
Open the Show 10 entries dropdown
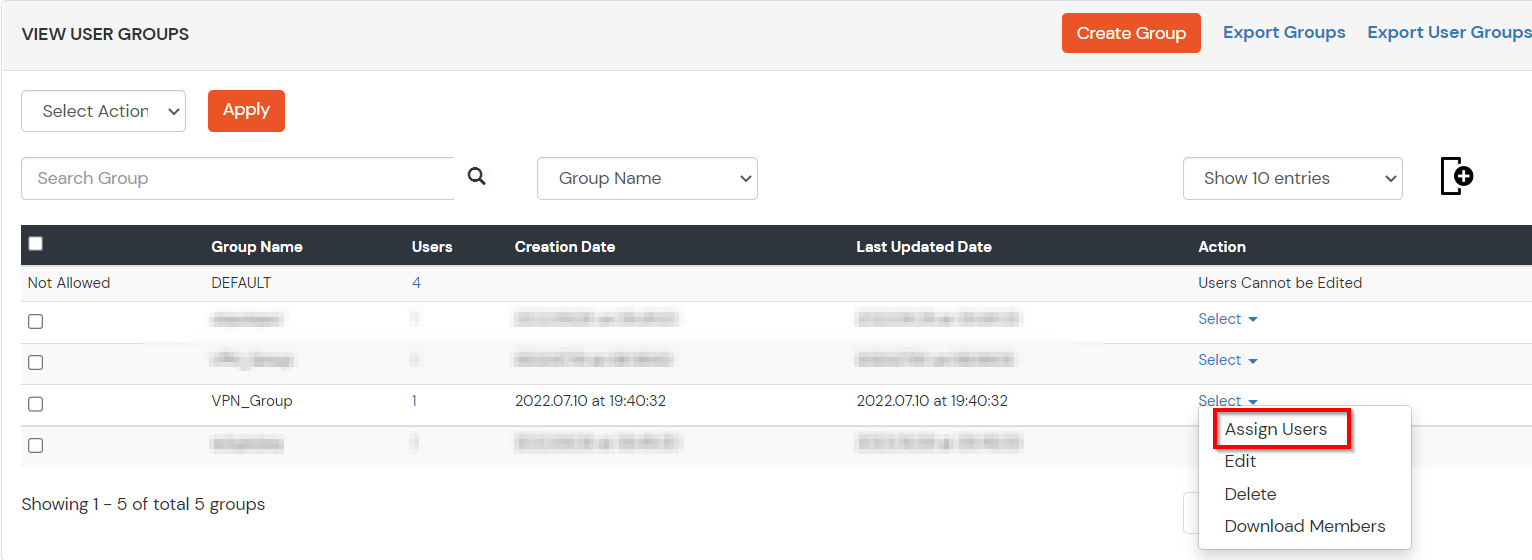(1293, 178)
